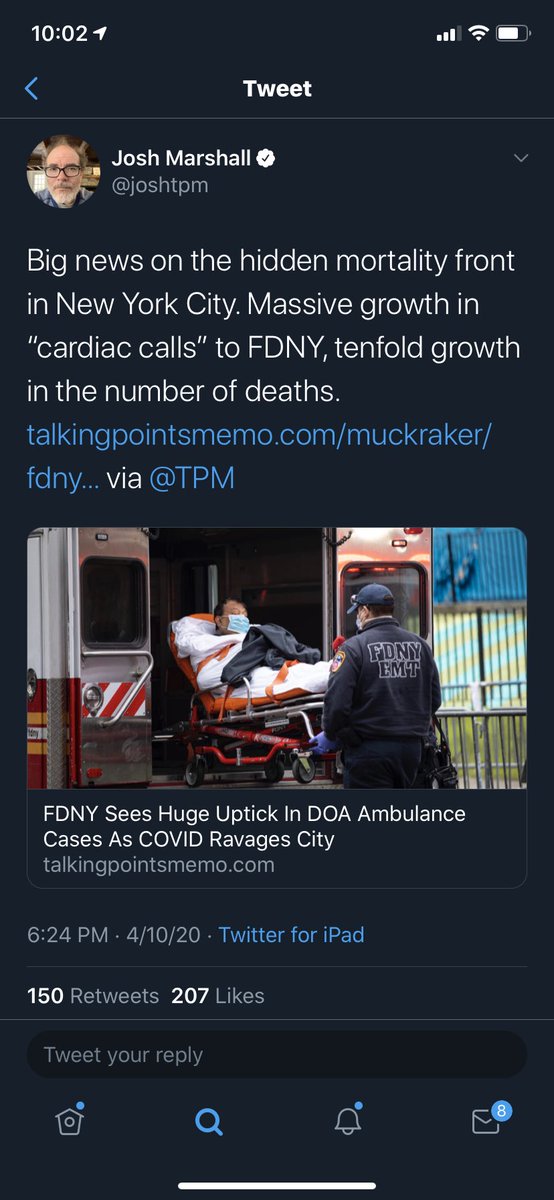Expand the tweet options chevron
The image size is (554, 1200).
click(x=520, y=158)
